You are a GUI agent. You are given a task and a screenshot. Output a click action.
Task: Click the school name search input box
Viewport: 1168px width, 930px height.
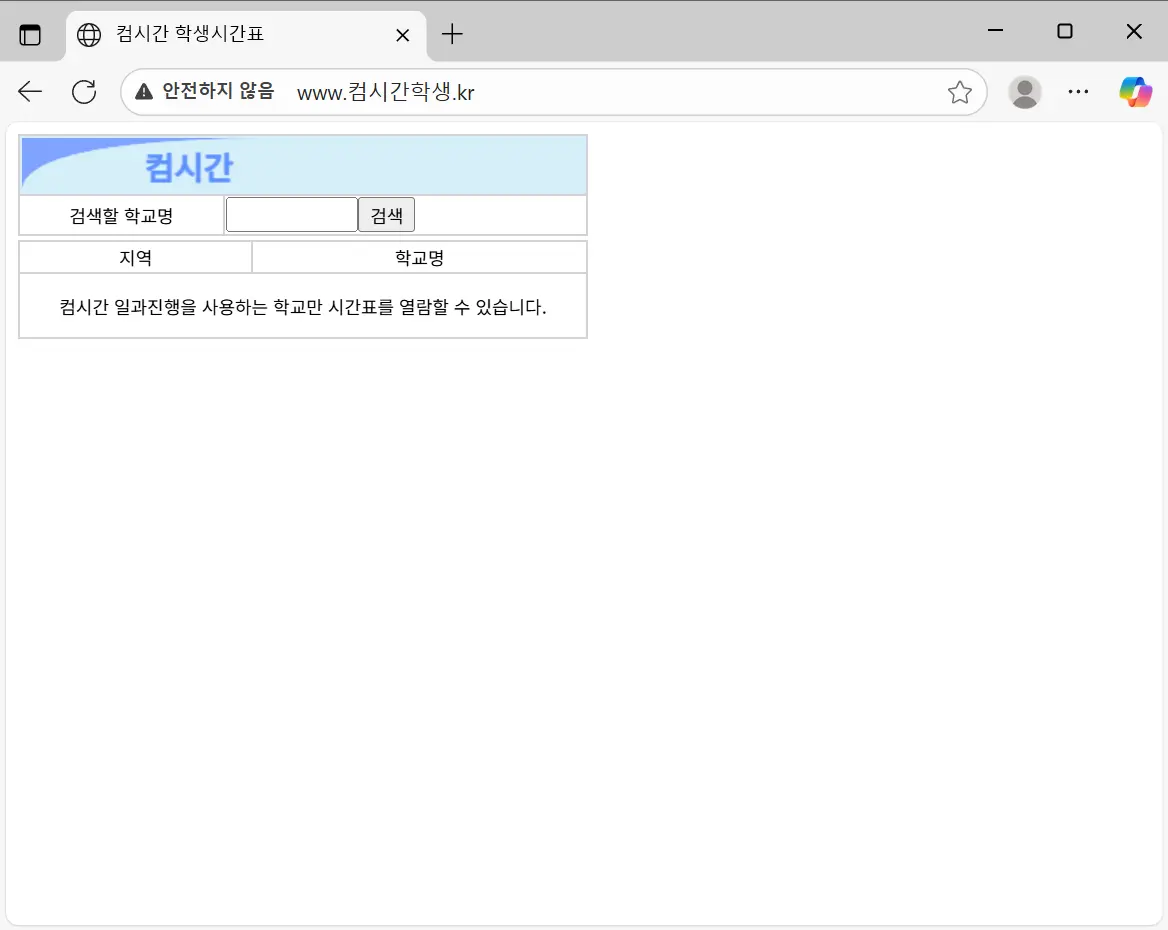tap(291, 214)
